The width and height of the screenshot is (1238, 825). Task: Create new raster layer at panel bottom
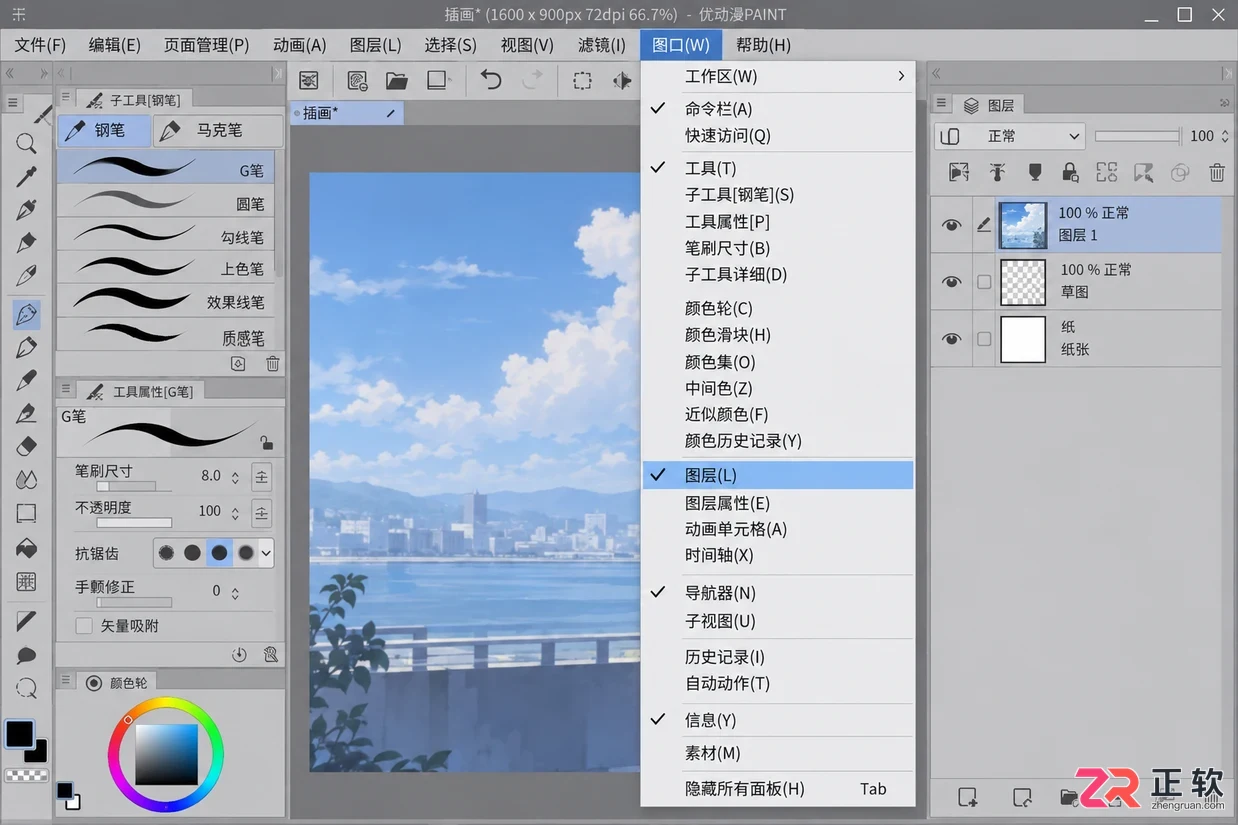[x=967, y=797]
